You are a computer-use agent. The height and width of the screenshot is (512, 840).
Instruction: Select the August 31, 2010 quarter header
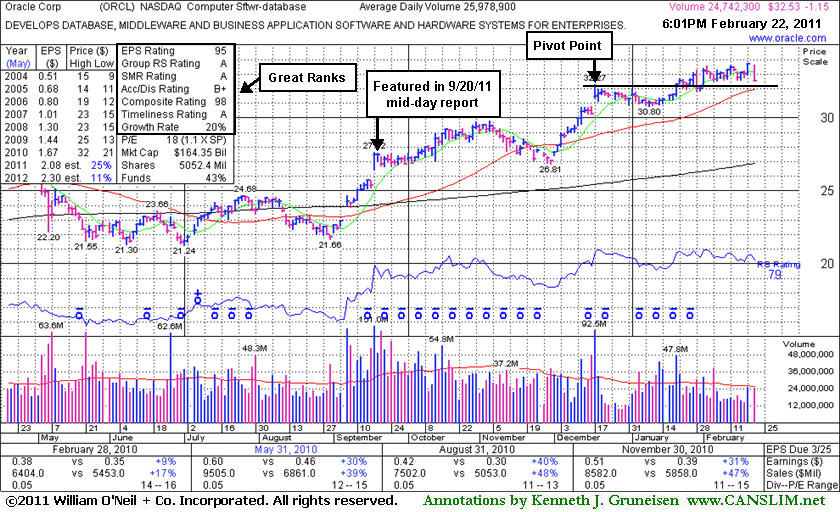pyautogui.click(x=477, y=449)
